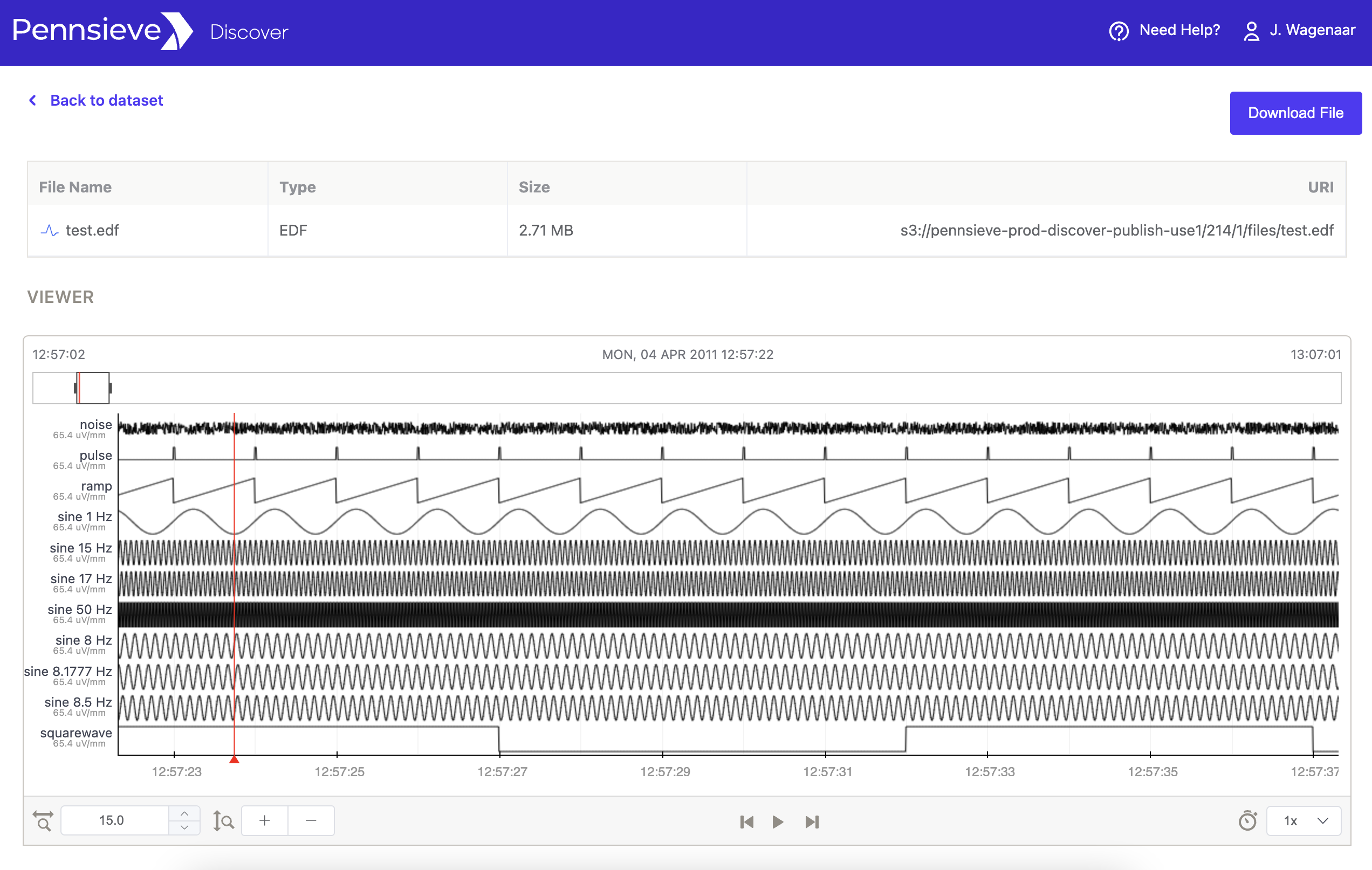
Task: Click the horizontal zoom magnifier icon
Action: 43,820
